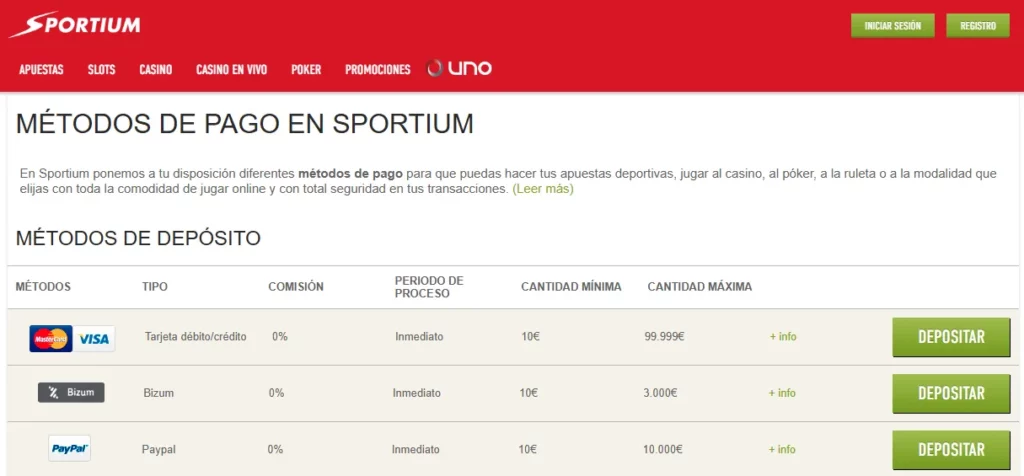This screenshot has width=1024, height=476.
Task: Click the Cantidad Mínima header
Action: [571, 287]
